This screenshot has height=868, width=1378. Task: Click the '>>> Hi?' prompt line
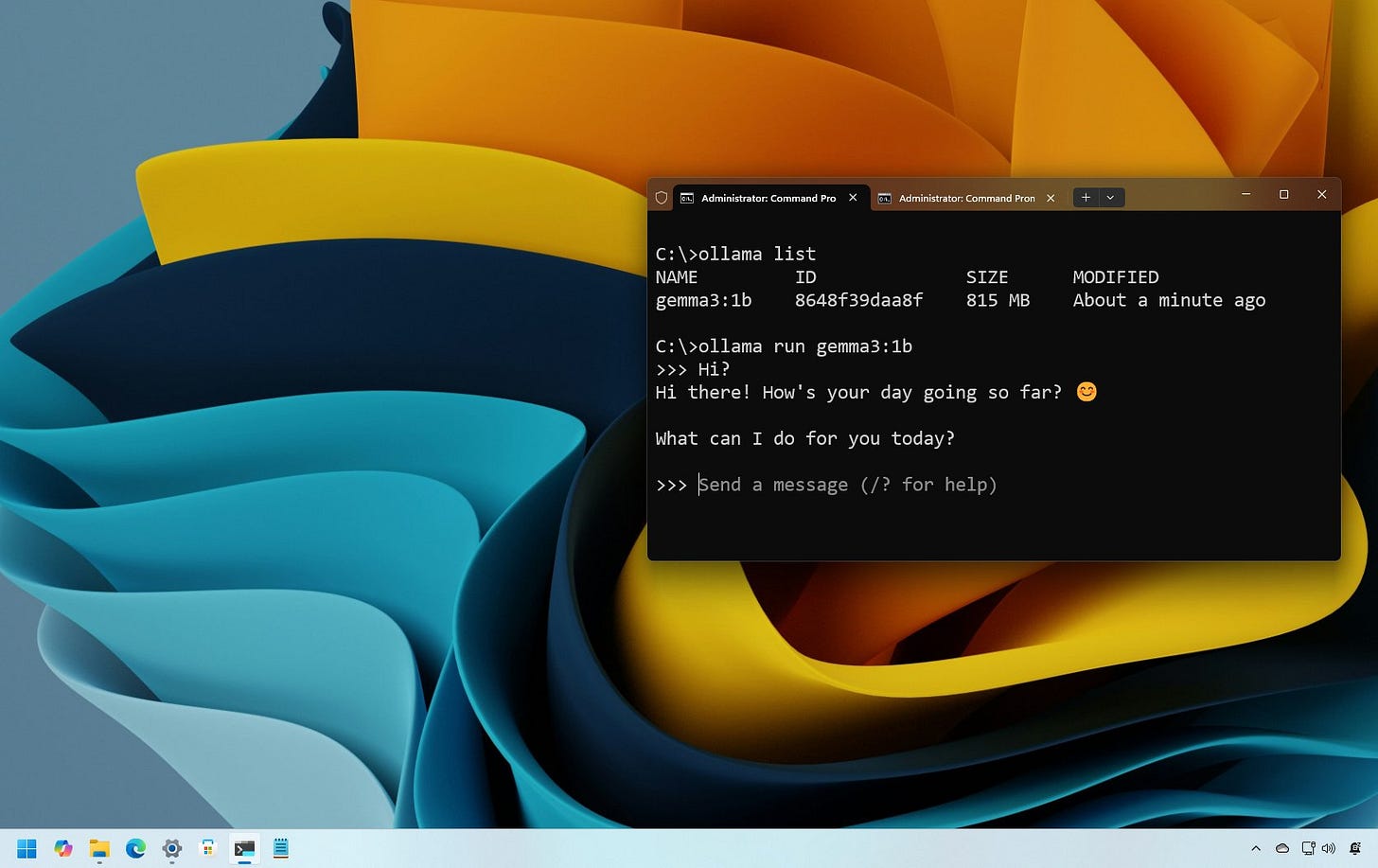693,369
